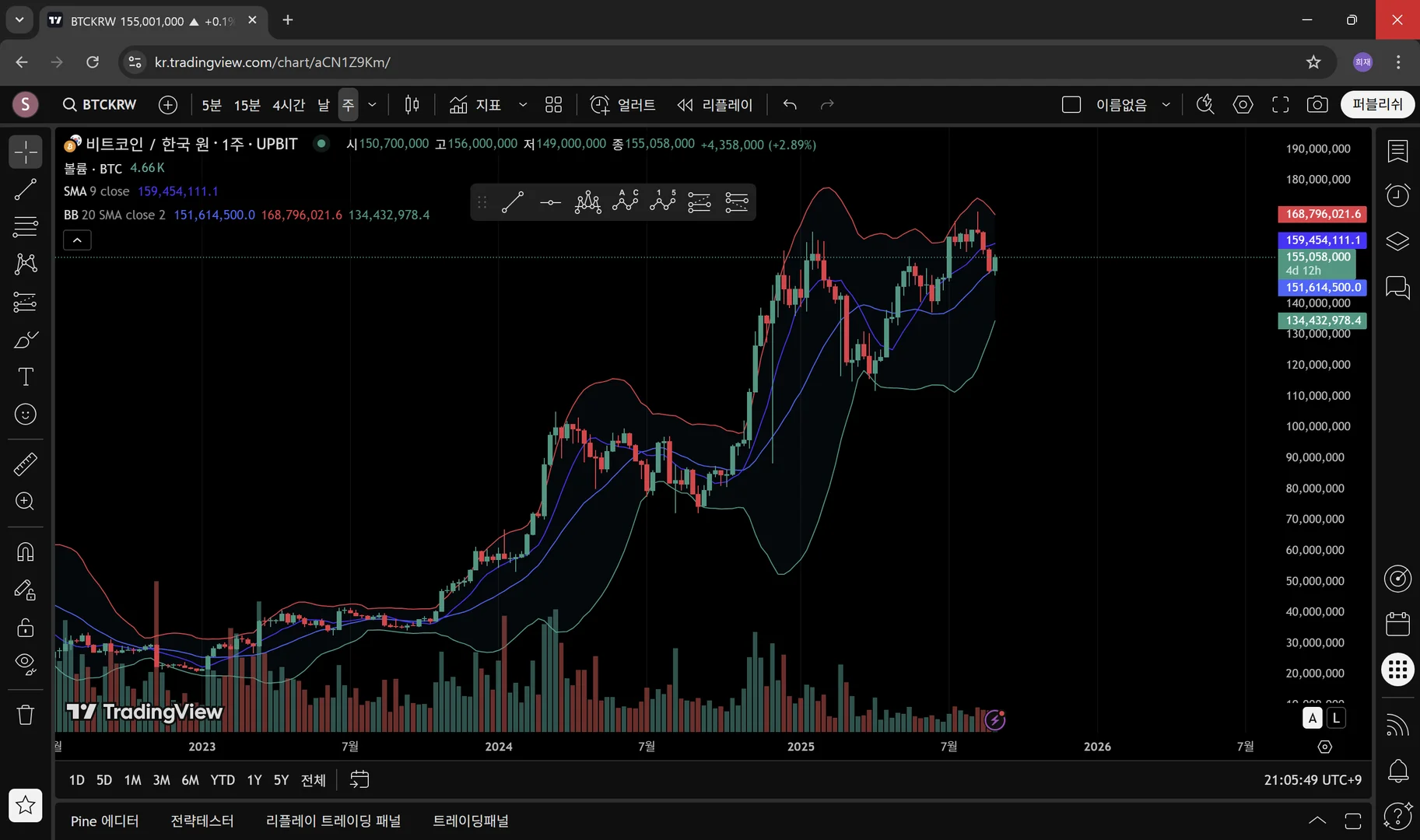Set the range to 5Y
The image size is (1420, 840).
pos(281,780)
